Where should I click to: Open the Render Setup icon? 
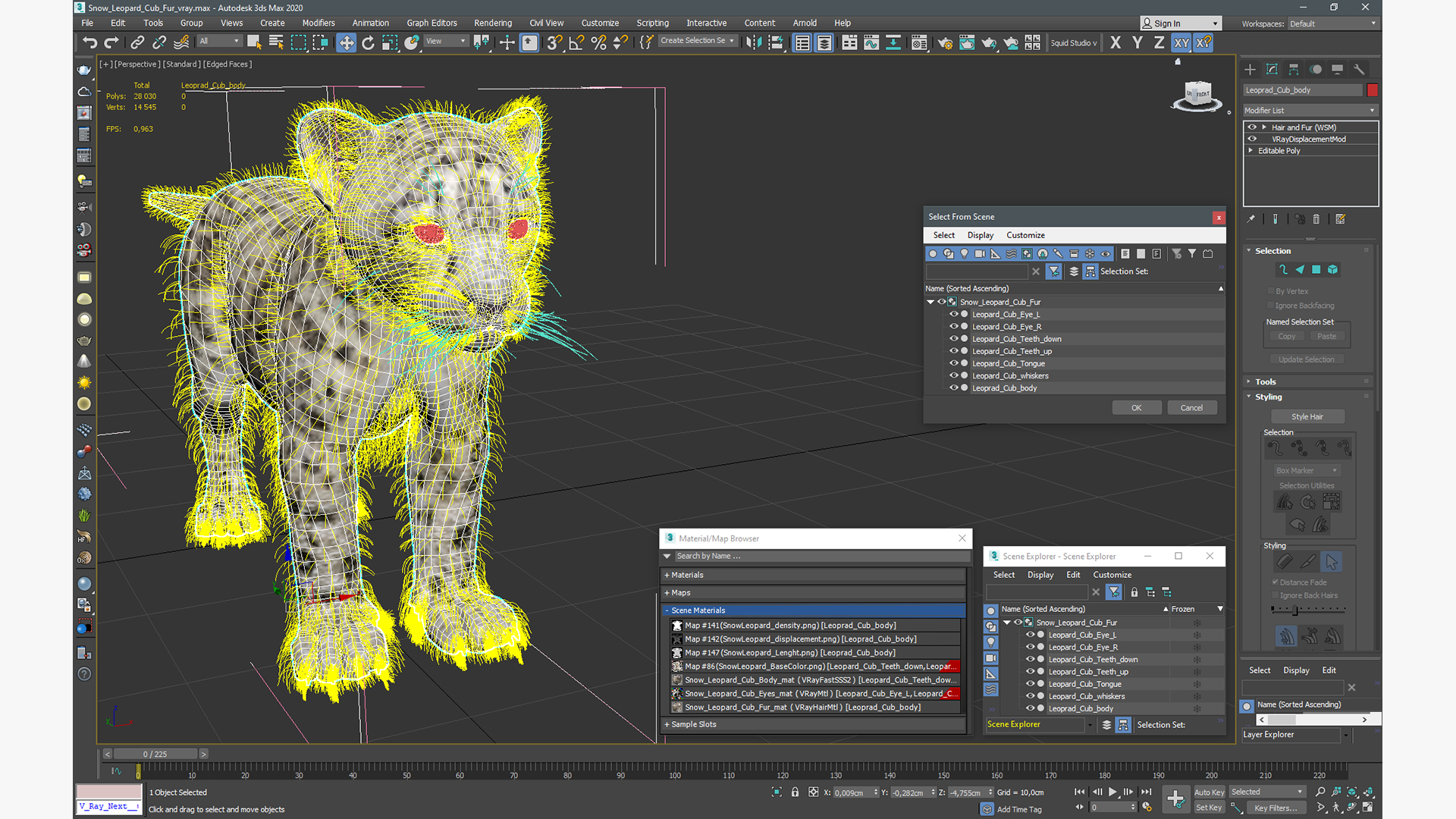[945, 42]
